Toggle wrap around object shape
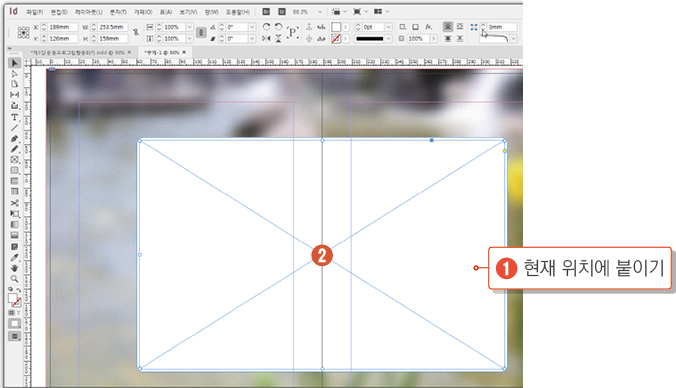The width and height of the screenshot is (676, 388). point(448,39)
